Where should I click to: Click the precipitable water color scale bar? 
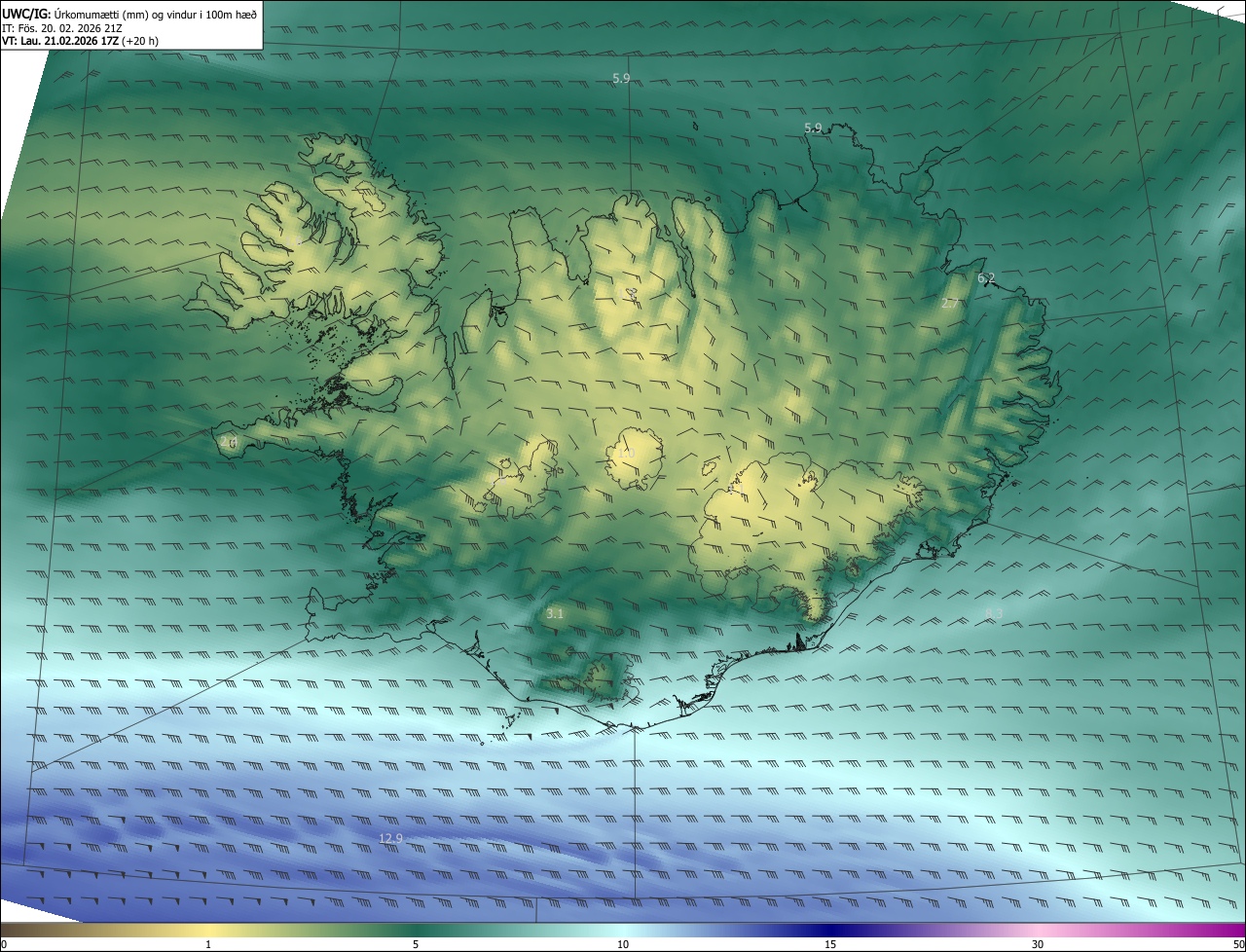click(623, 930)
